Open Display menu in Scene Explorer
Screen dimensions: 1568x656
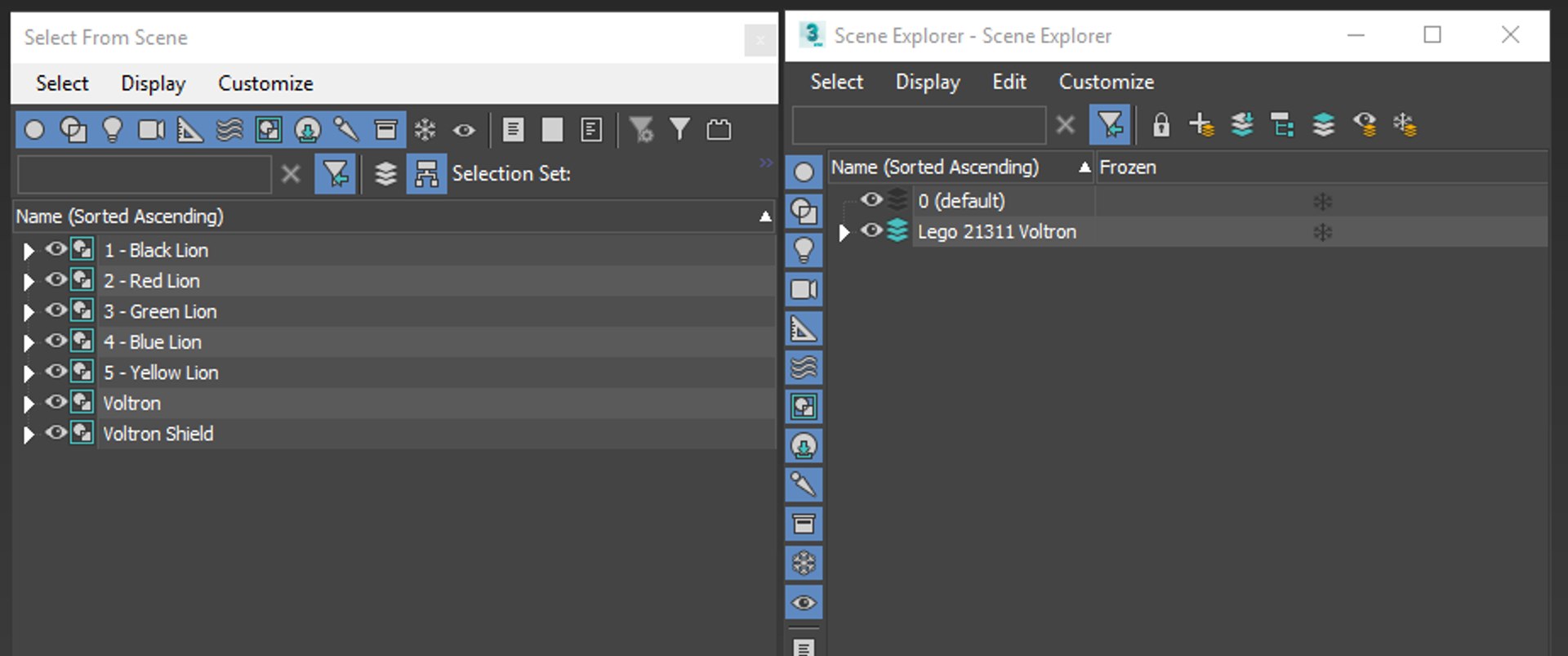(928, 82)
